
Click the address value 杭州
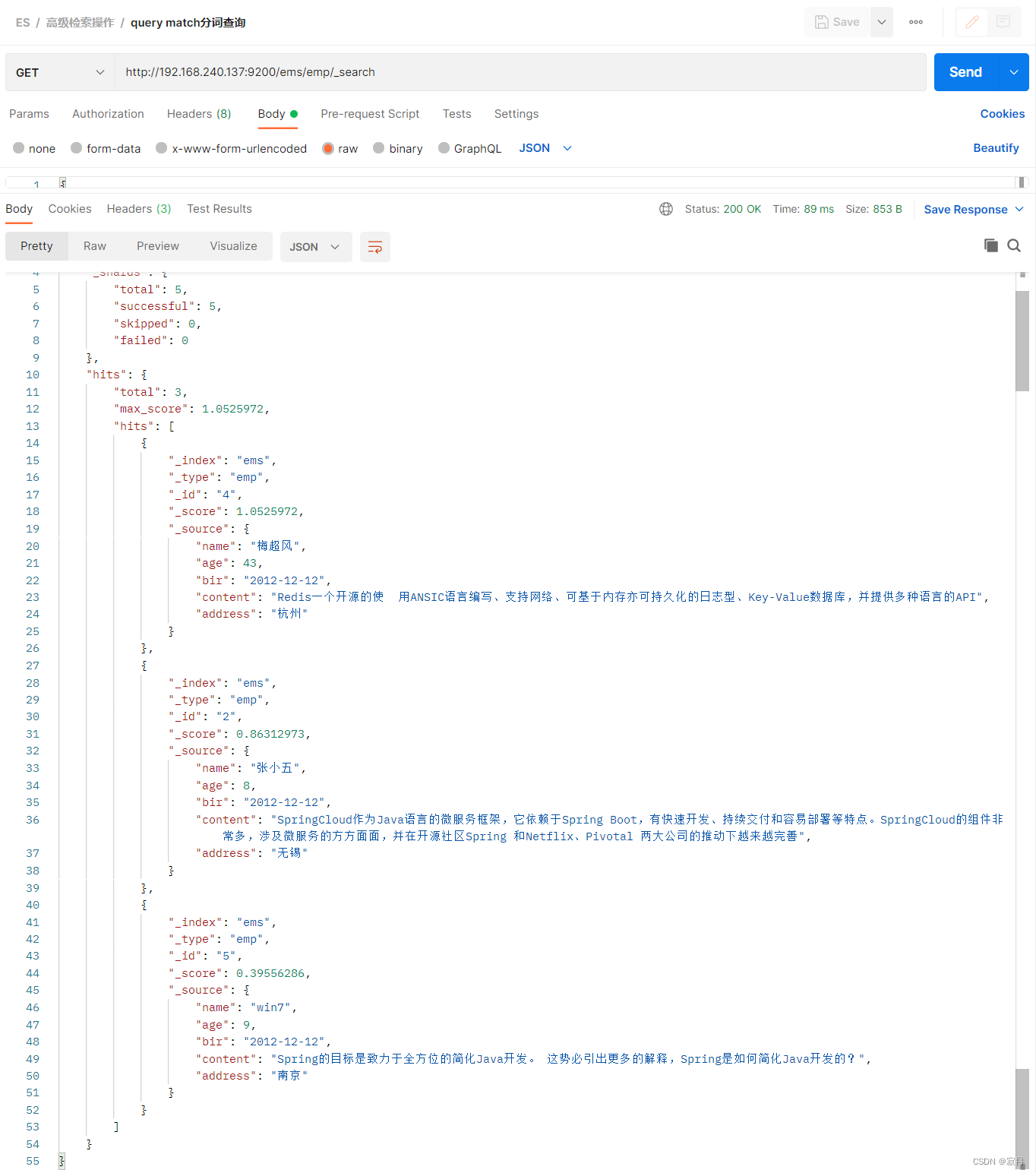pos(289,614)
